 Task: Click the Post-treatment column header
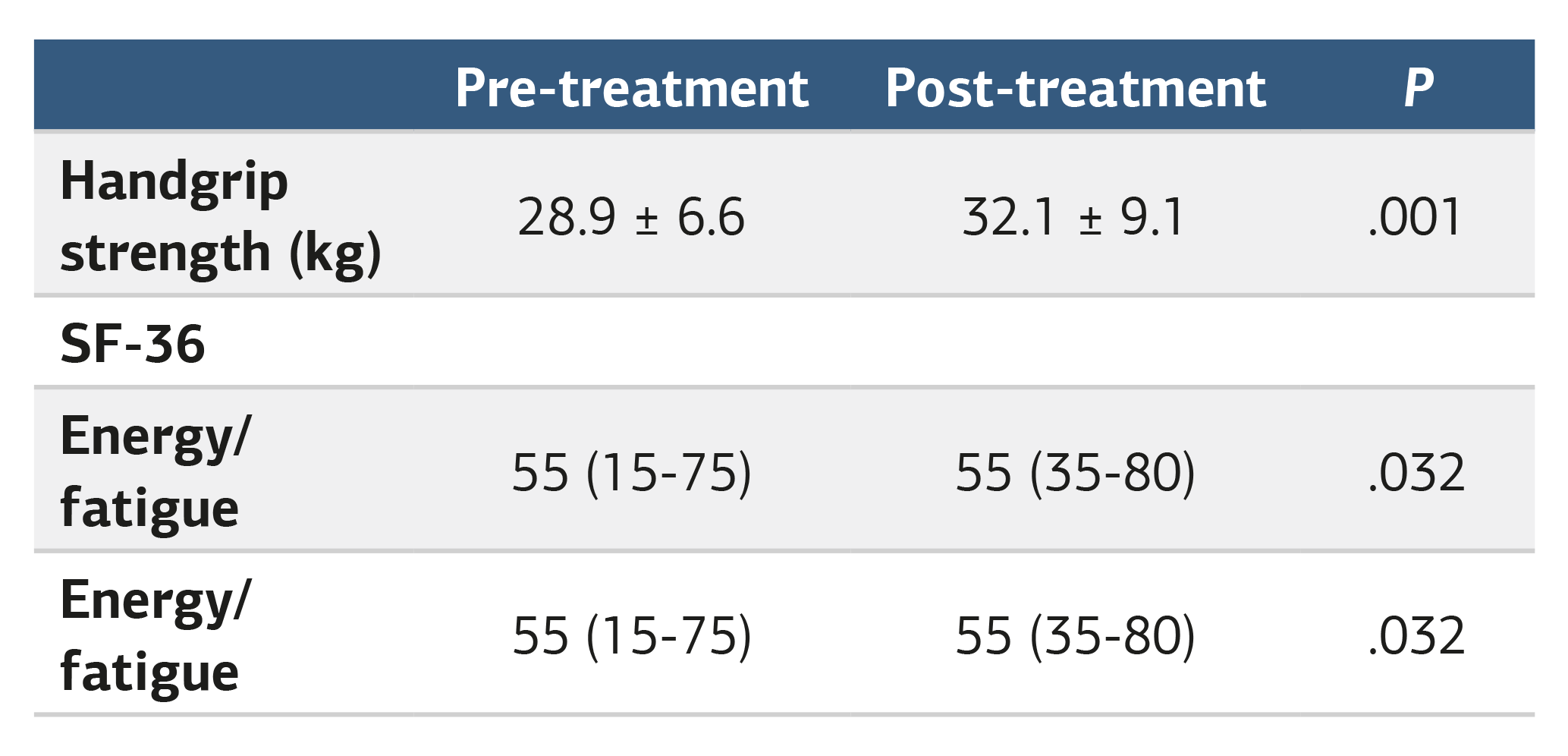tap(1076, 89)
